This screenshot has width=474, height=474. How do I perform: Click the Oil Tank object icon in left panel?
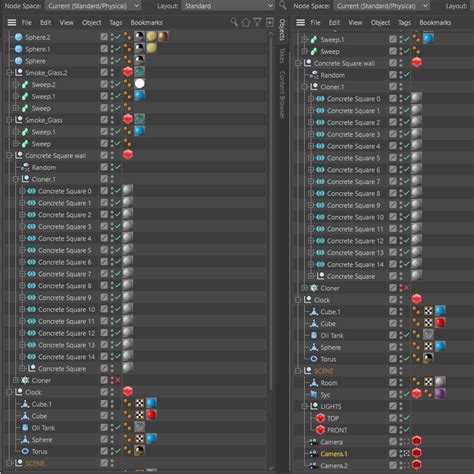(25, 428)
